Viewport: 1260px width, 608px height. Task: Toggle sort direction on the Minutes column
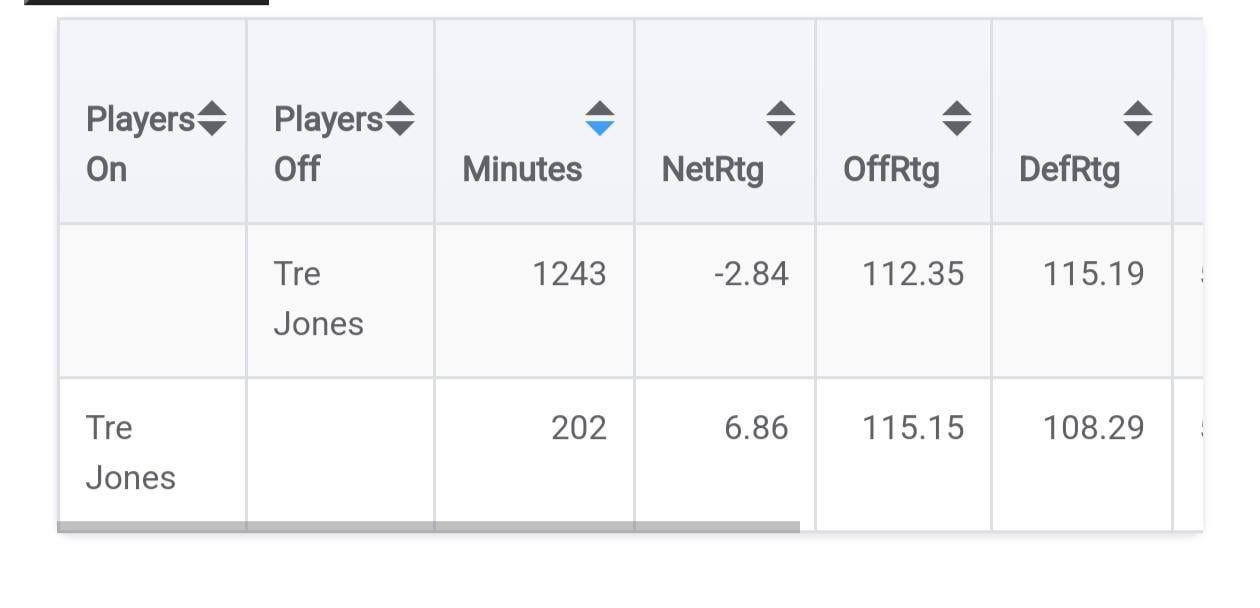pyautogui.click(x=600, y=122)
